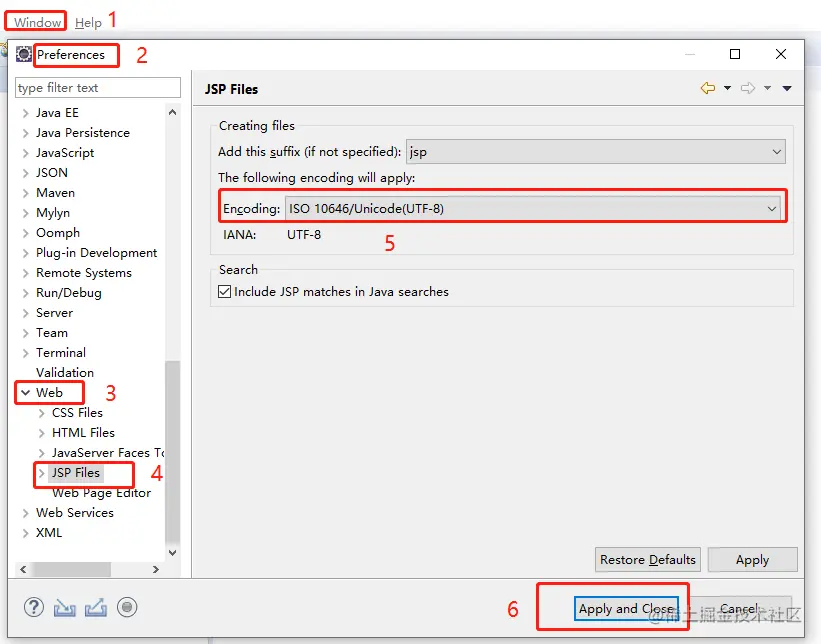821x644 pixels.
Task: Select the Web Page Editor item
Action: (102, 493)
